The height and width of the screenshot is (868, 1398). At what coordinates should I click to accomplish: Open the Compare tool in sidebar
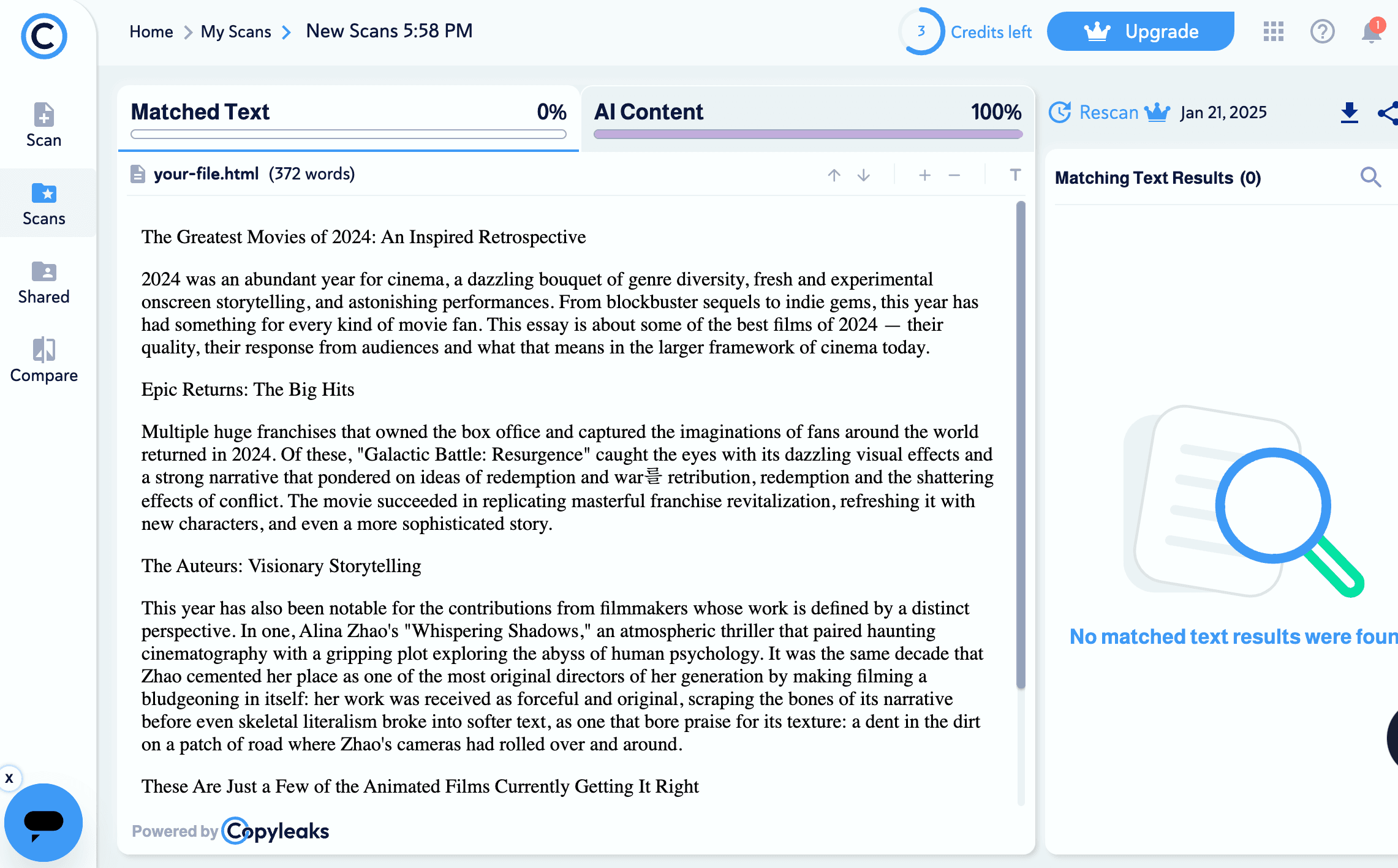(43, 360)
